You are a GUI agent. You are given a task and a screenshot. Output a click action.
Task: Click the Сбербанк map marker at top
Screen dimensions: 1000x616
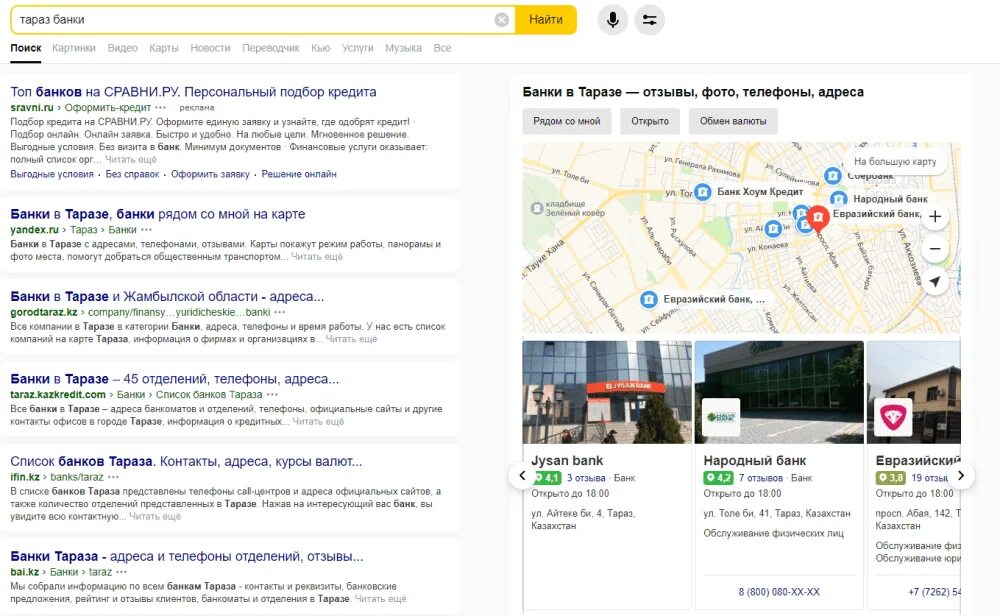[x=832, y=175]
